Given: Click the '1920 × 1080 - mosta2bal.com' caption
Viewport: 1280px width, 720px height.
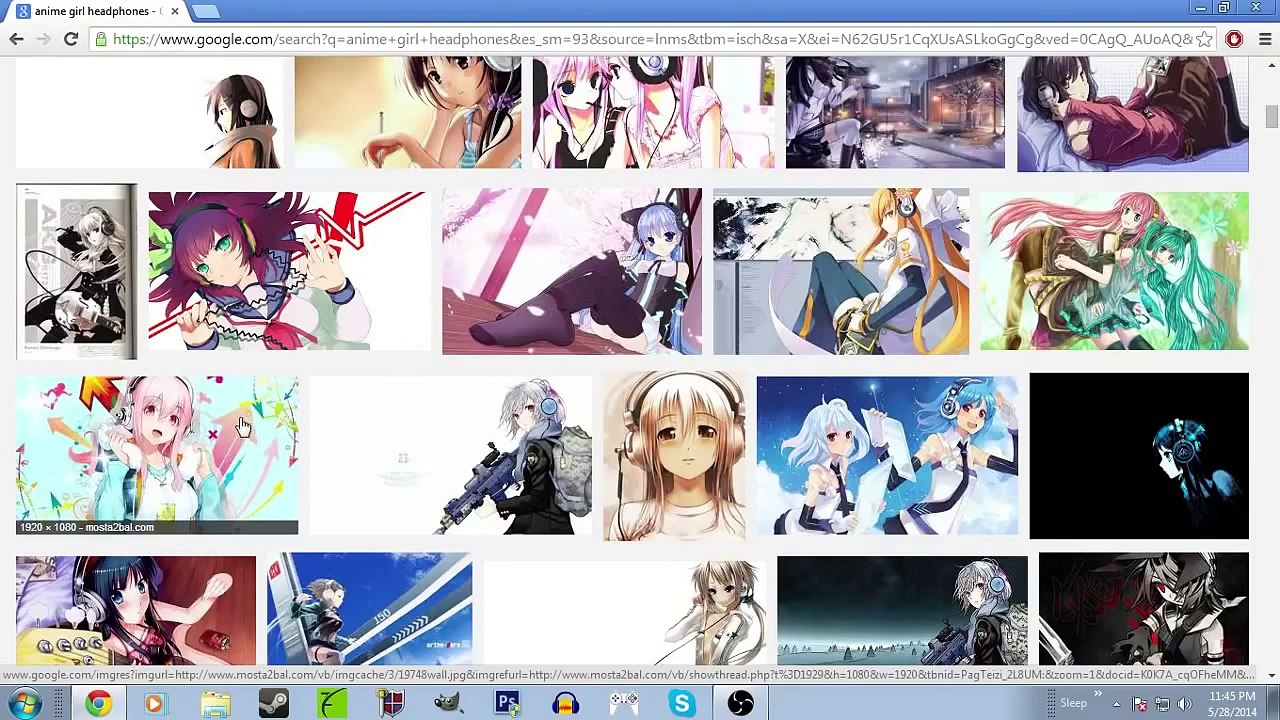Looking at the screenshot, I should [87, 527].
